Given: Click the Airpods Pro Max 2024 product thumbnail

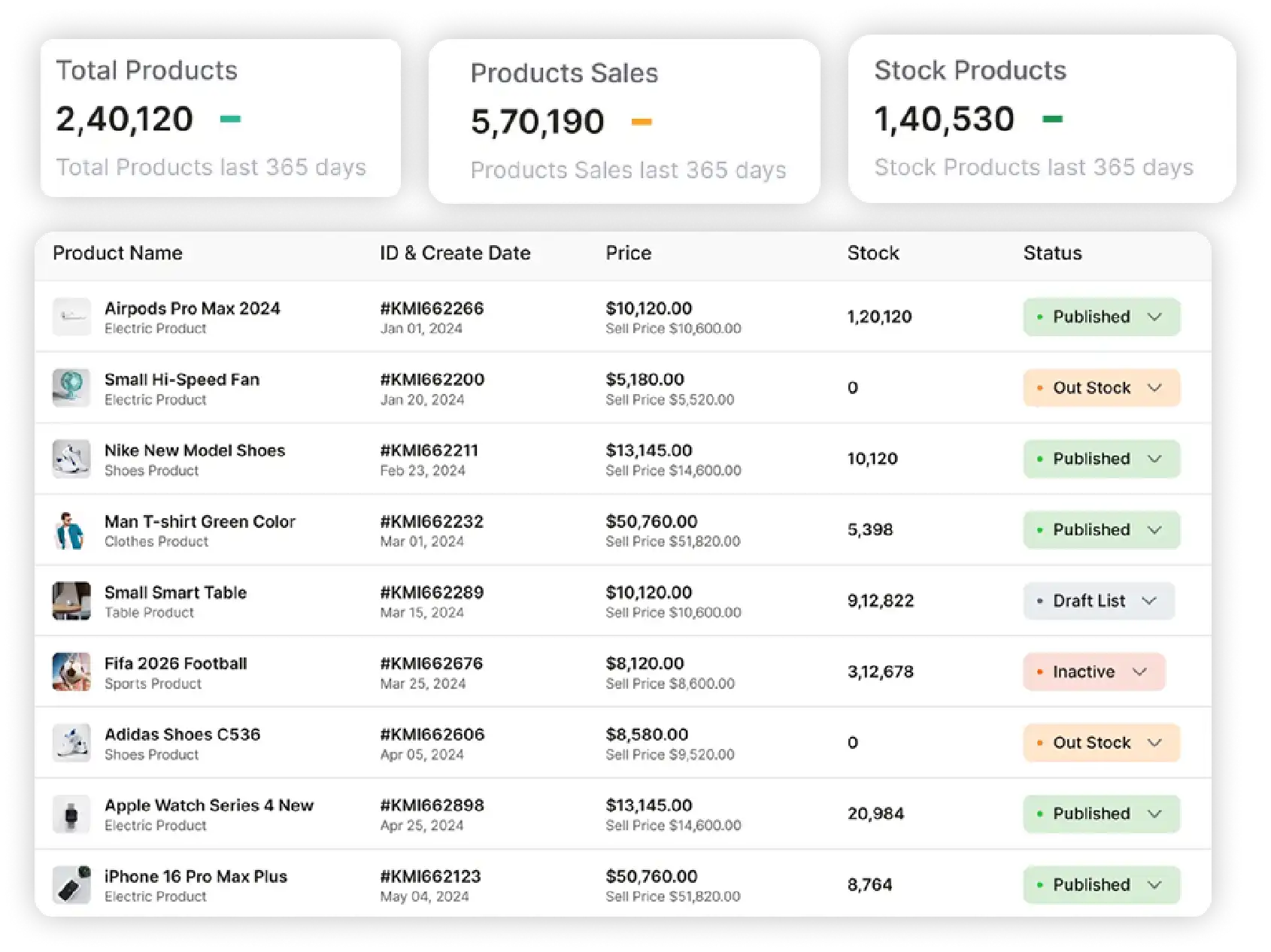Looking at the screenshot, I should (71, 317).
